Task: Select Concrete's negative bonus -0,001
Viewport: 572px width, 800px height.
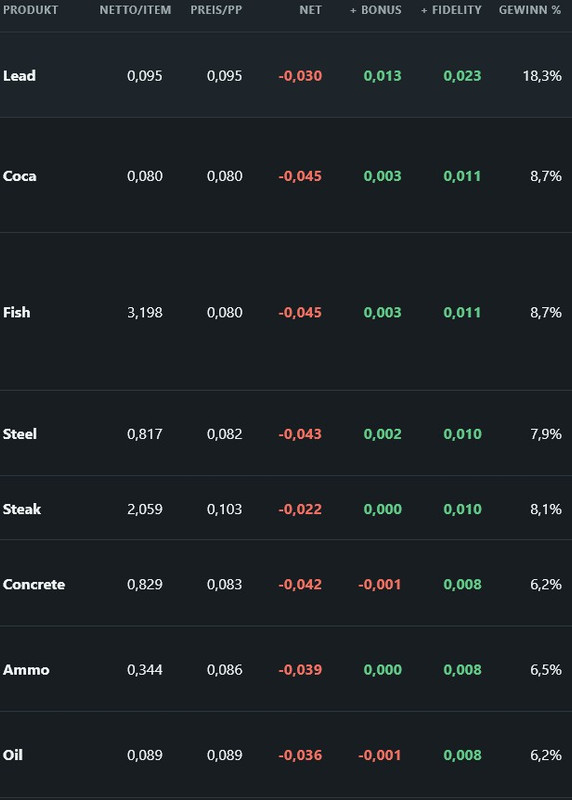Action: (380, 584)
